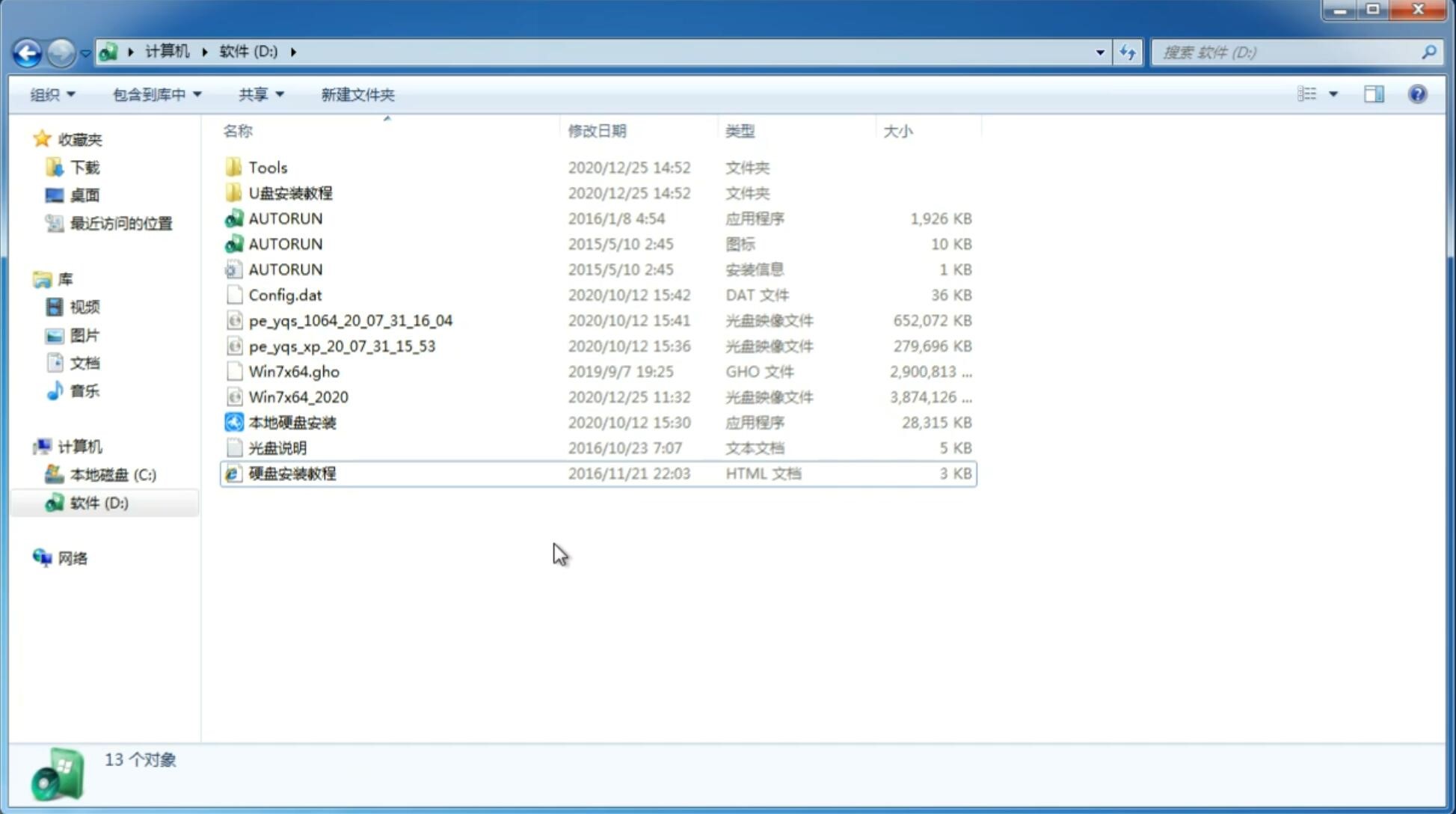Click 新建文件夹 button
1456x814 pixels.
click(x=358, y=94)
